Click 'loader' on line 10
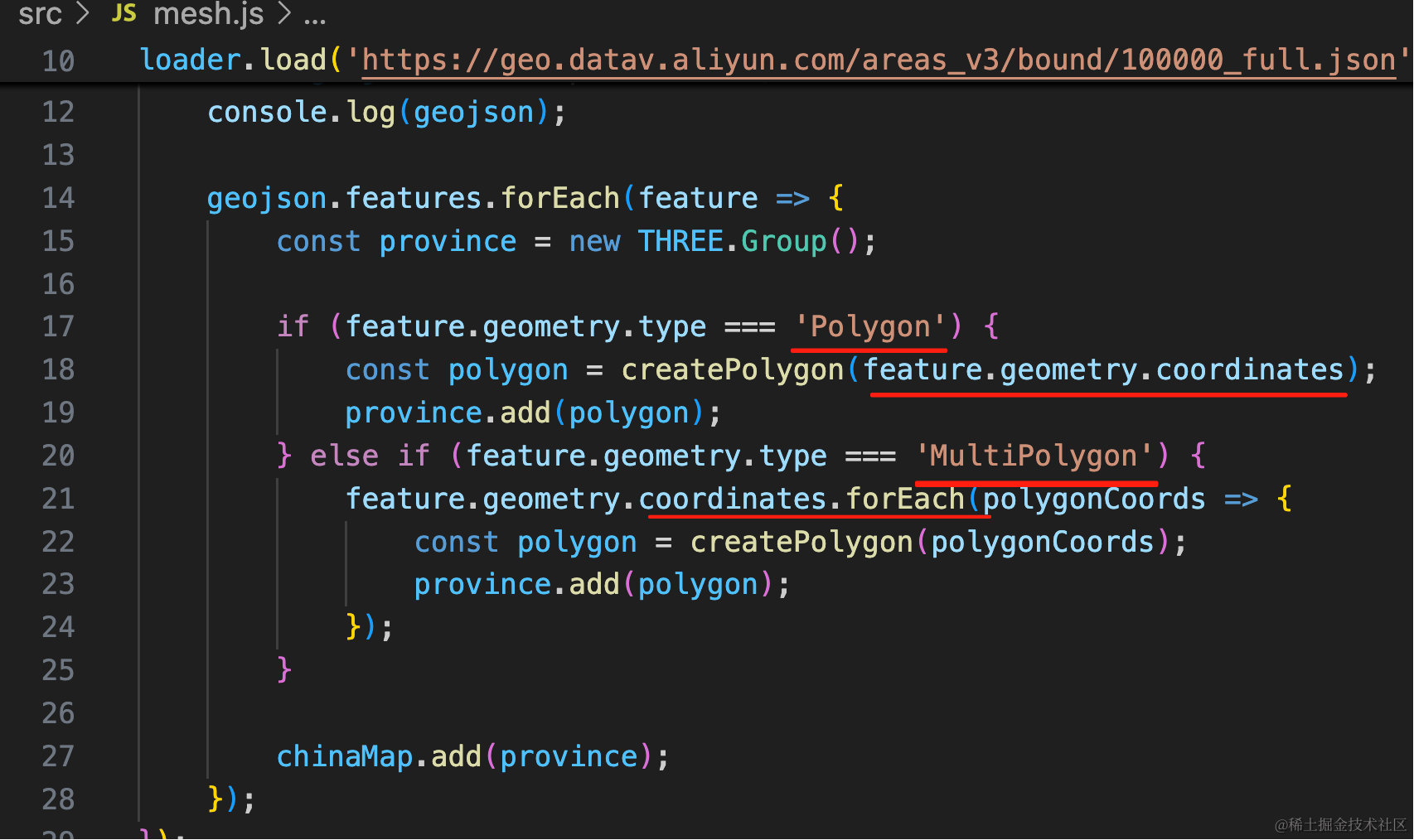Screen dimensions: 1414x840 [191, 60]
